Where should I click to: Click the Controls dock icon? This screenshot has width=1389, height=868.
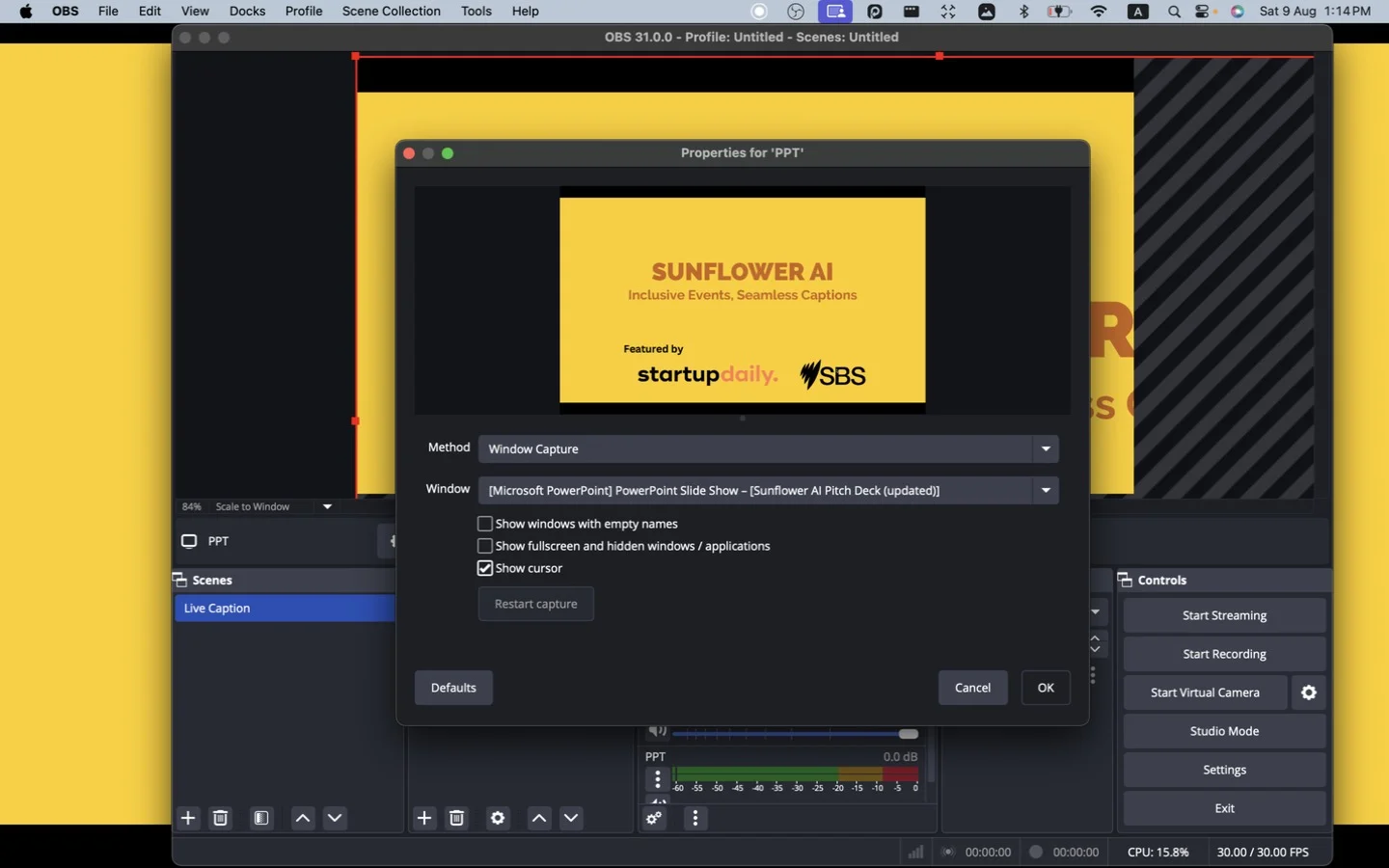pyautogui.click(x=1125, y=580)
